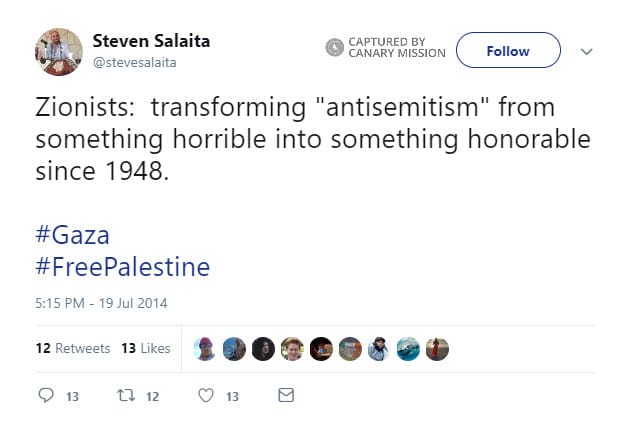Click the fifth liker avatar thumbnail
633x431 pixels.
point(320,348)
